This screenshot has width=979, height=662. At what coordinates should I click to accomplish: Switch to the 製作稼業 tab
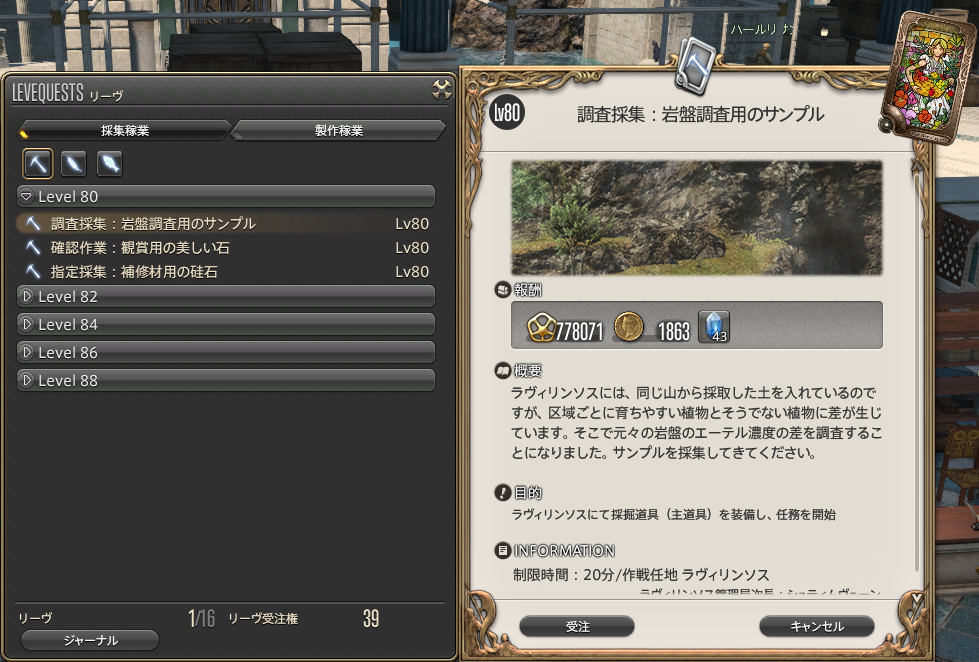click(x=339, y=130)
